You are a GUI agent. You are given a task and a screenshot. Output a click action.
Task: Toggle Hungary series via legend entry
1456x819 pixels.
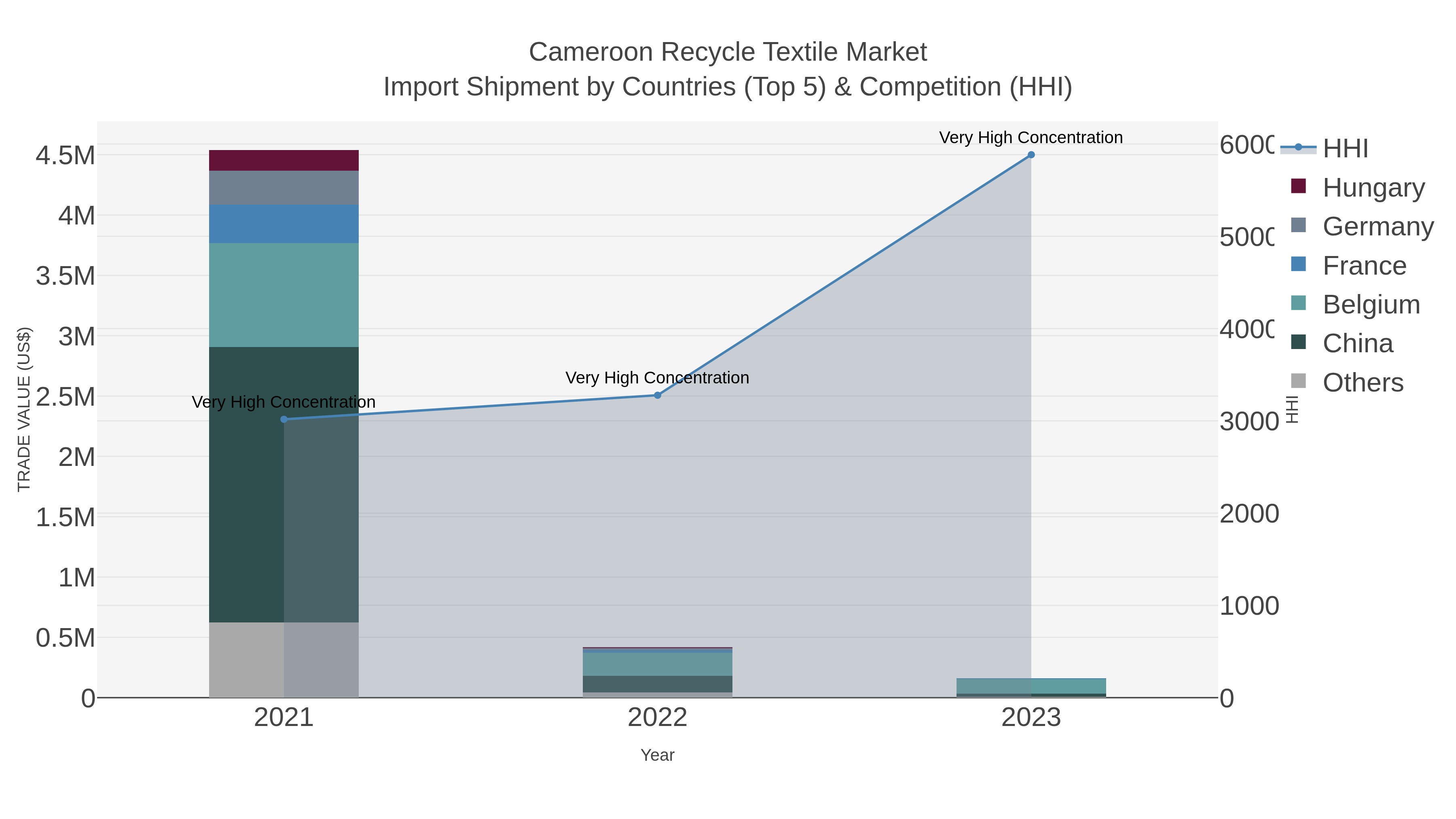click(1358, 187)
